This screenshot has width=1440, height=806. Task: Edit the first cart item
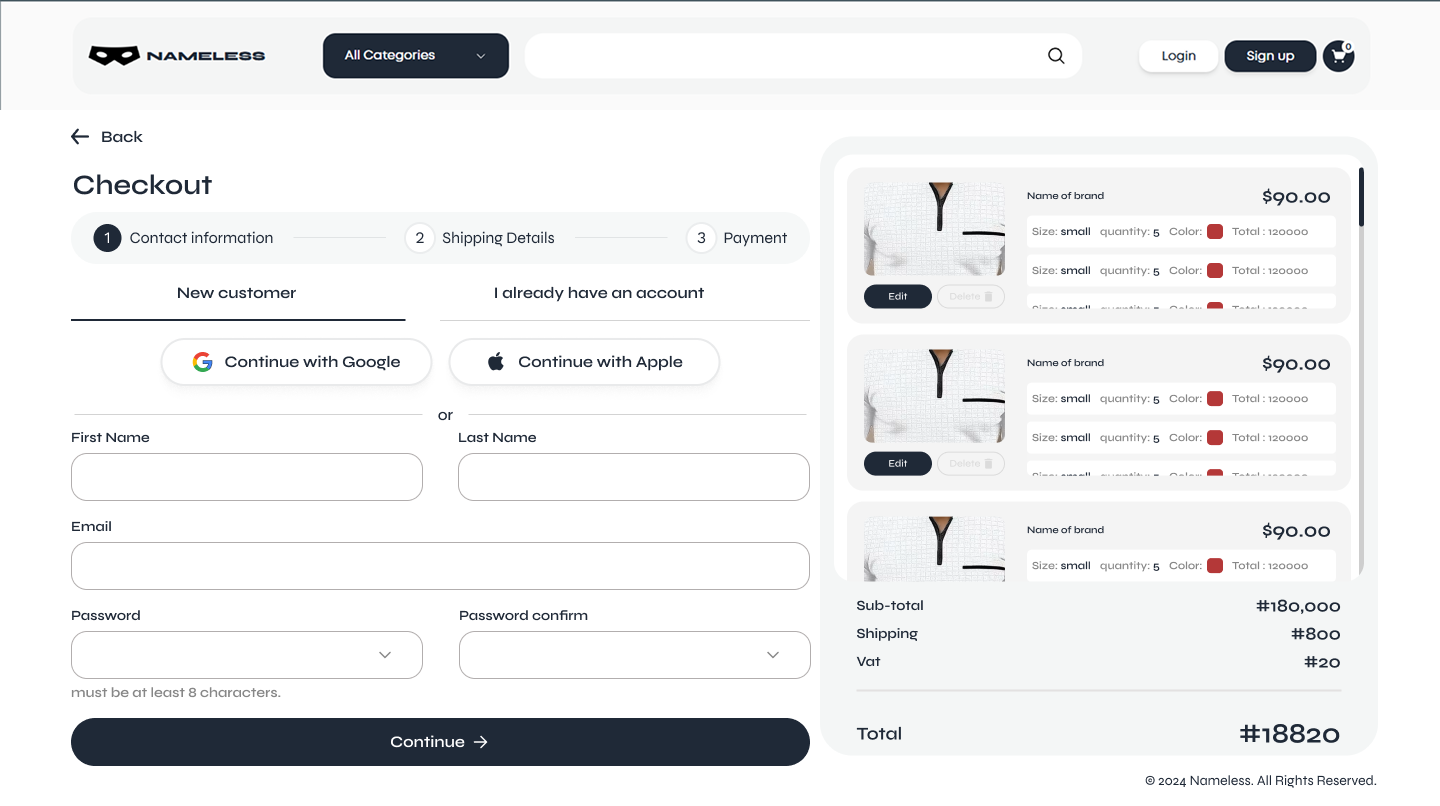(897, 296)
